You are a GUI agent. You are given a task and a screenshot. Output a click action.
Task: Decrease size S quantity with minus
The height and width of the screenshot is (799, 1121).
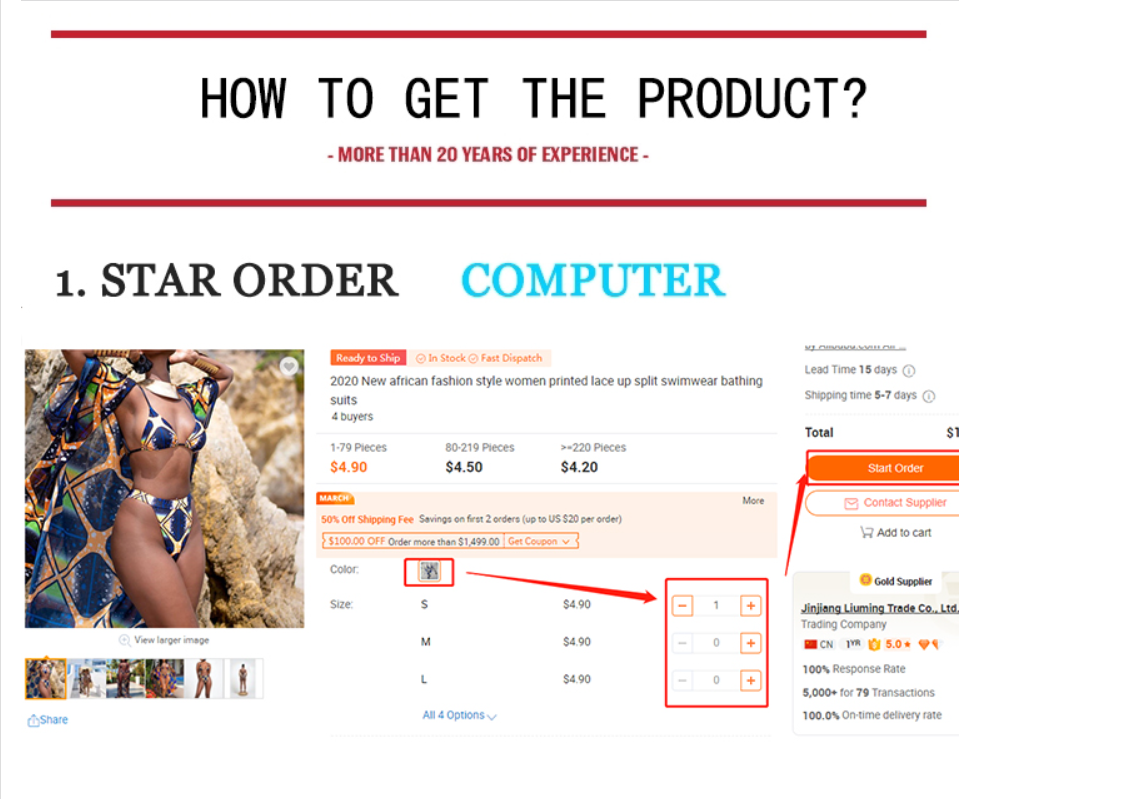(x=683, y=606)
